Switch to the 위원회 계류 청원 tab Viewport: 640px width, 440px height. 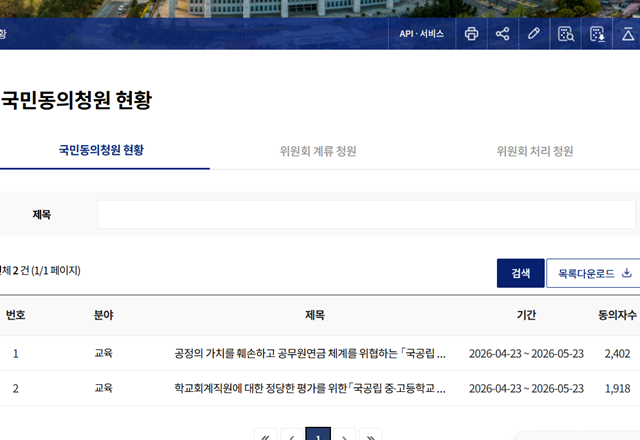pos(318,151)
